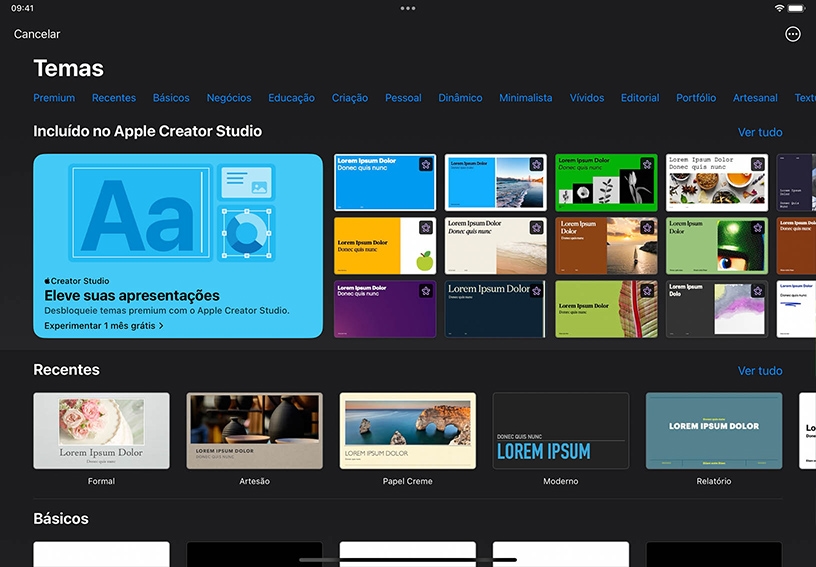Viewport: 816px width, 567px height.
Task: Open the more options ellipsis menu
Action: point(792,34)
